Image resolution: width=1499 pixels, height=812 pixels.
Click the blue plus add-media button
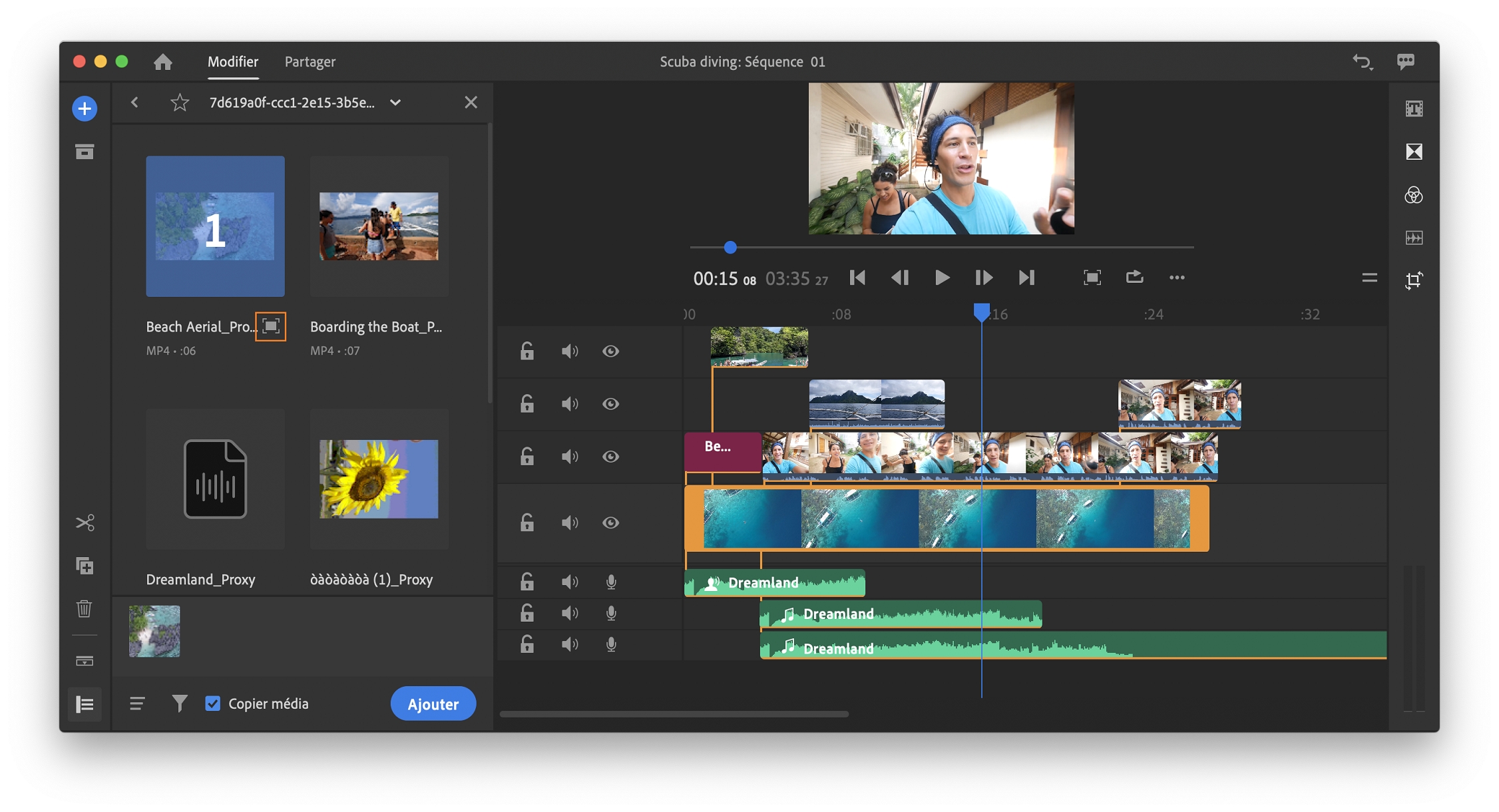coord(85,108)
